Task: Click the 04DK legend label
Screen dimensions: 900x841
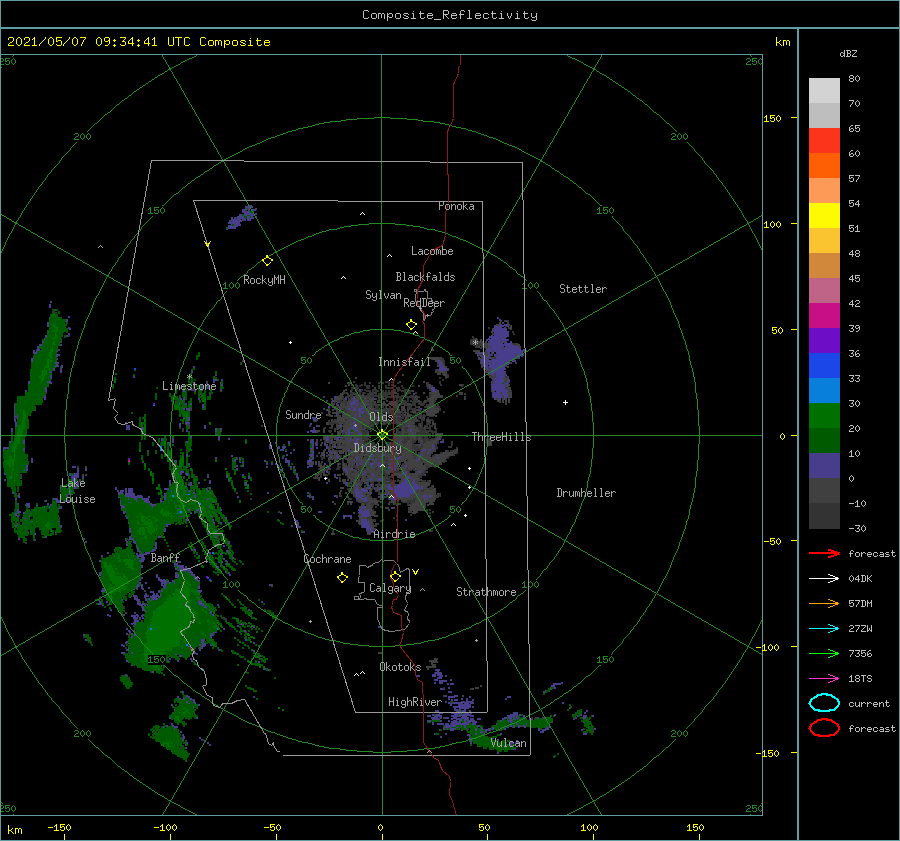Action: (860, 579)
